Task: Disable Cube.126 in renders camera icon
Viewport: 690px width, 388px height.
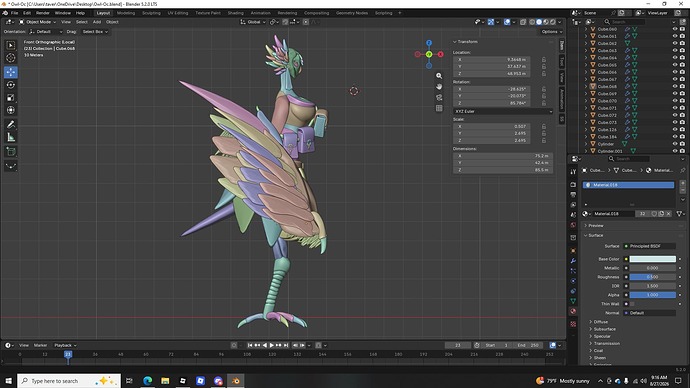Action: click(x=682, y=130)
